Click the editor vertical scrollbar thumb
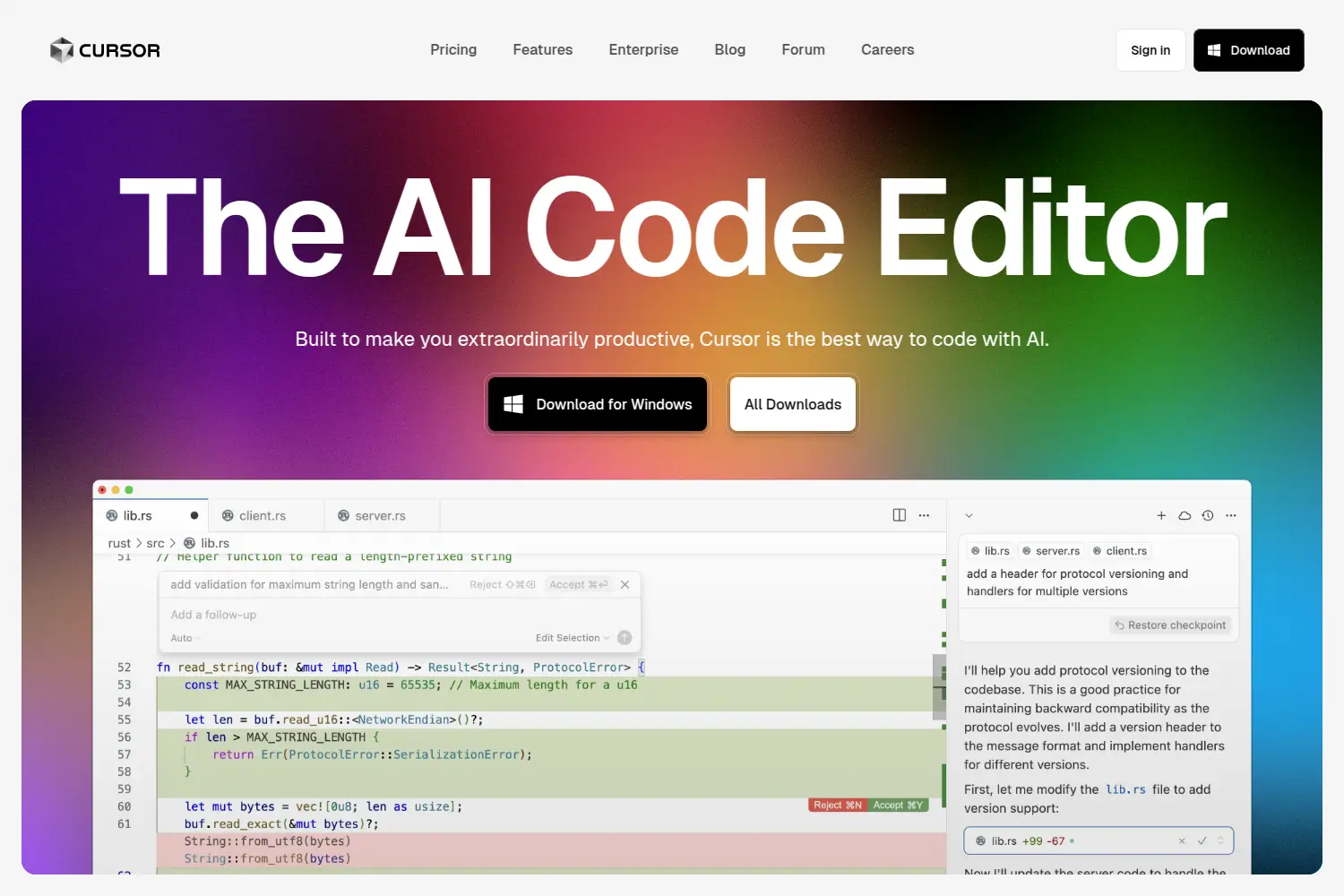Viewport: 1344px width, 896px height. pos(939,687)
